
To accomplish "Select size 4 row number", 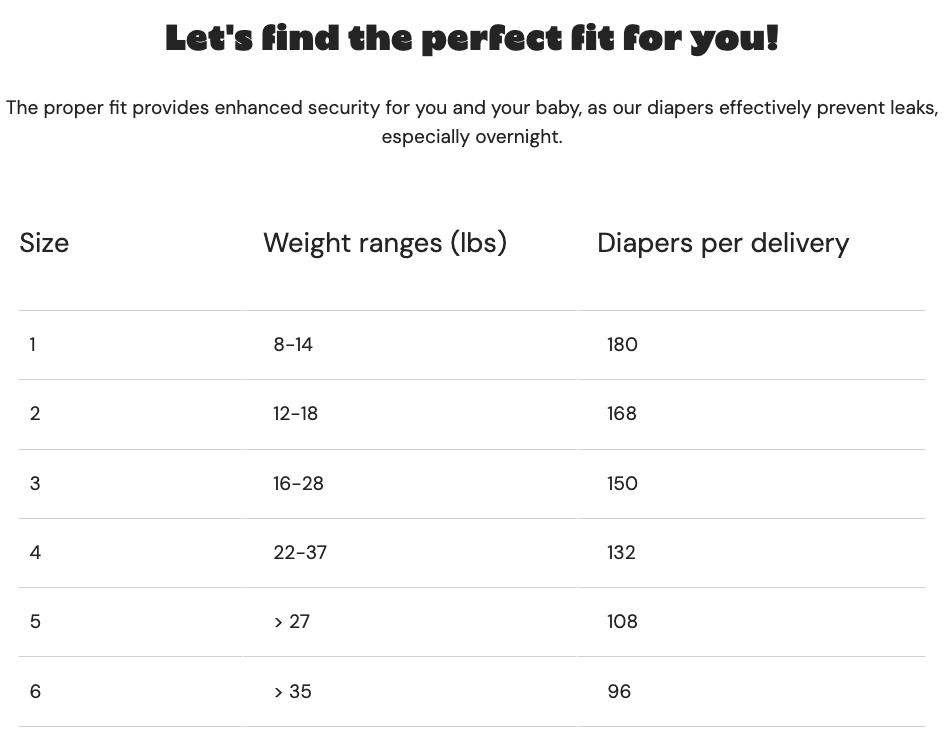I will point(35,552).
